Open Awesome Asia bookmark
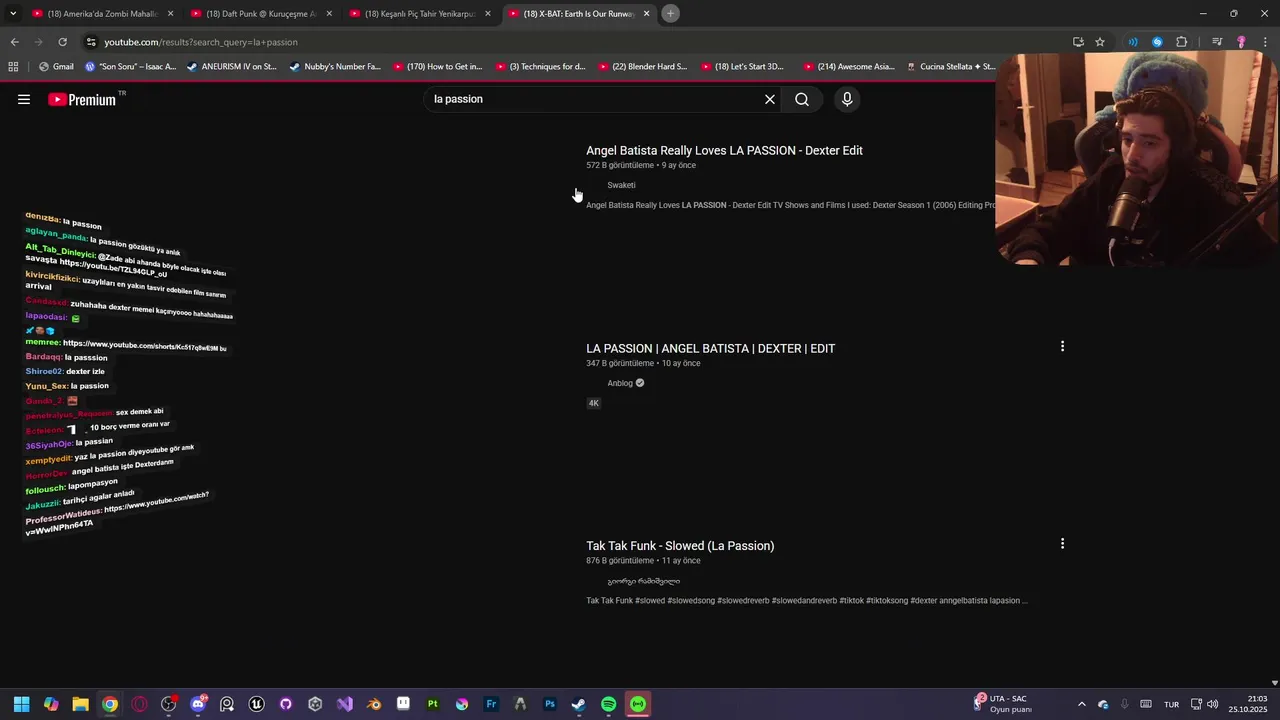The height and width of the screenshot is (720, 1280). pyautogui.click(x=848, y=67)
